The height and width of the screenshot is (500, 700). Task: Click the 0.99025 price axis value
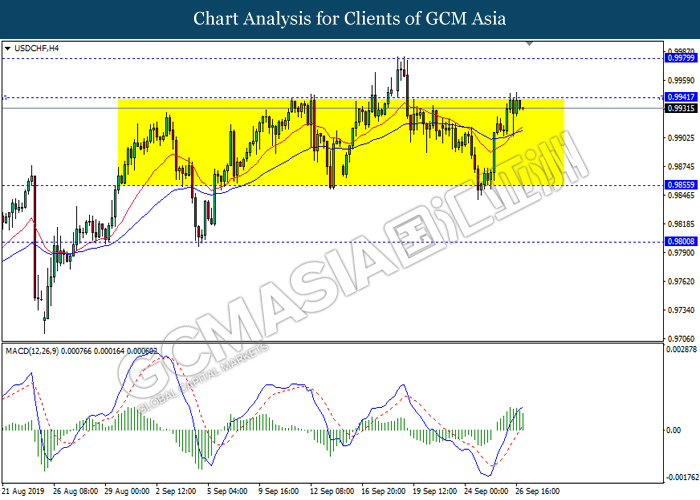click(x=681, y=138)
